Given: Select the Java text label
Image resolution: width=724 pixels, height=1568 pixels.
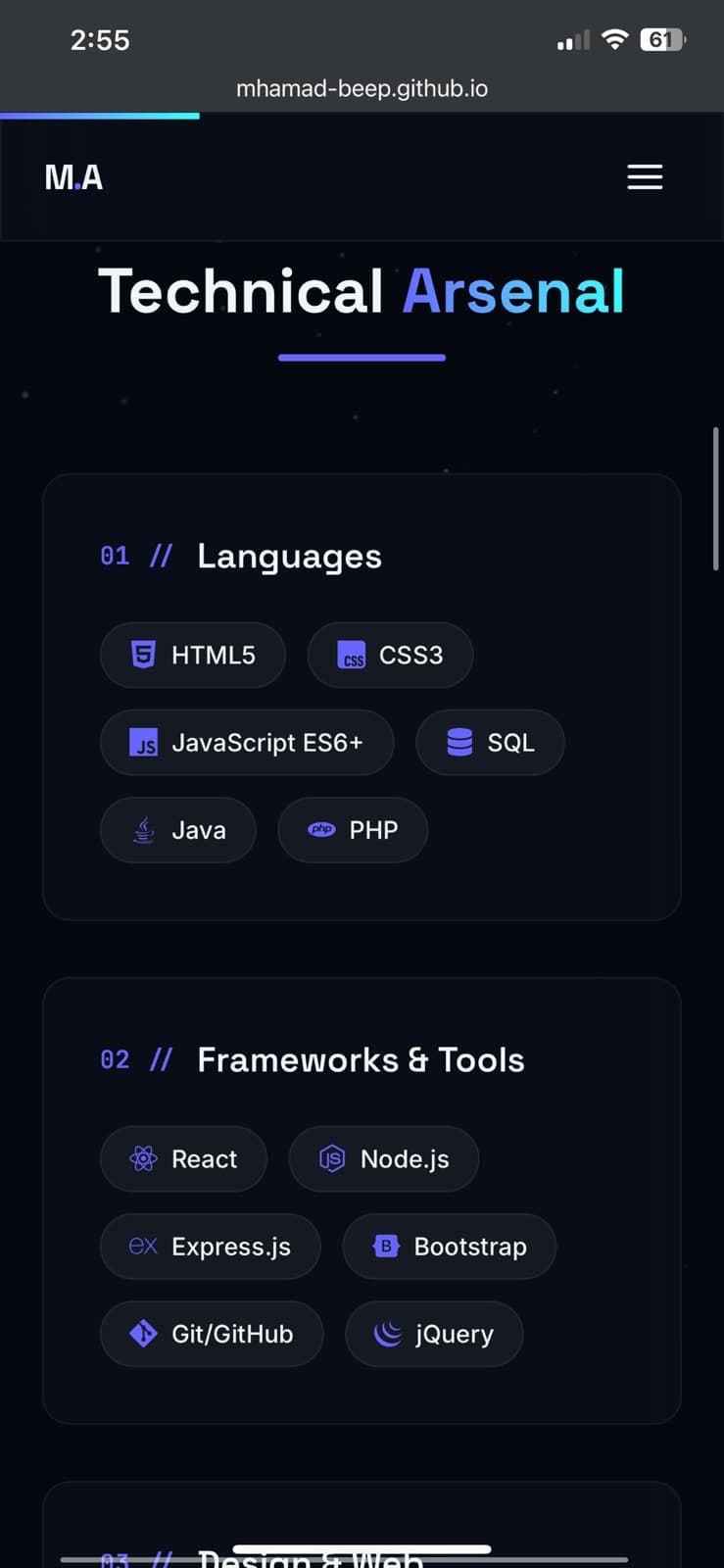Looking at the screenshot, I should click(199, 830).
